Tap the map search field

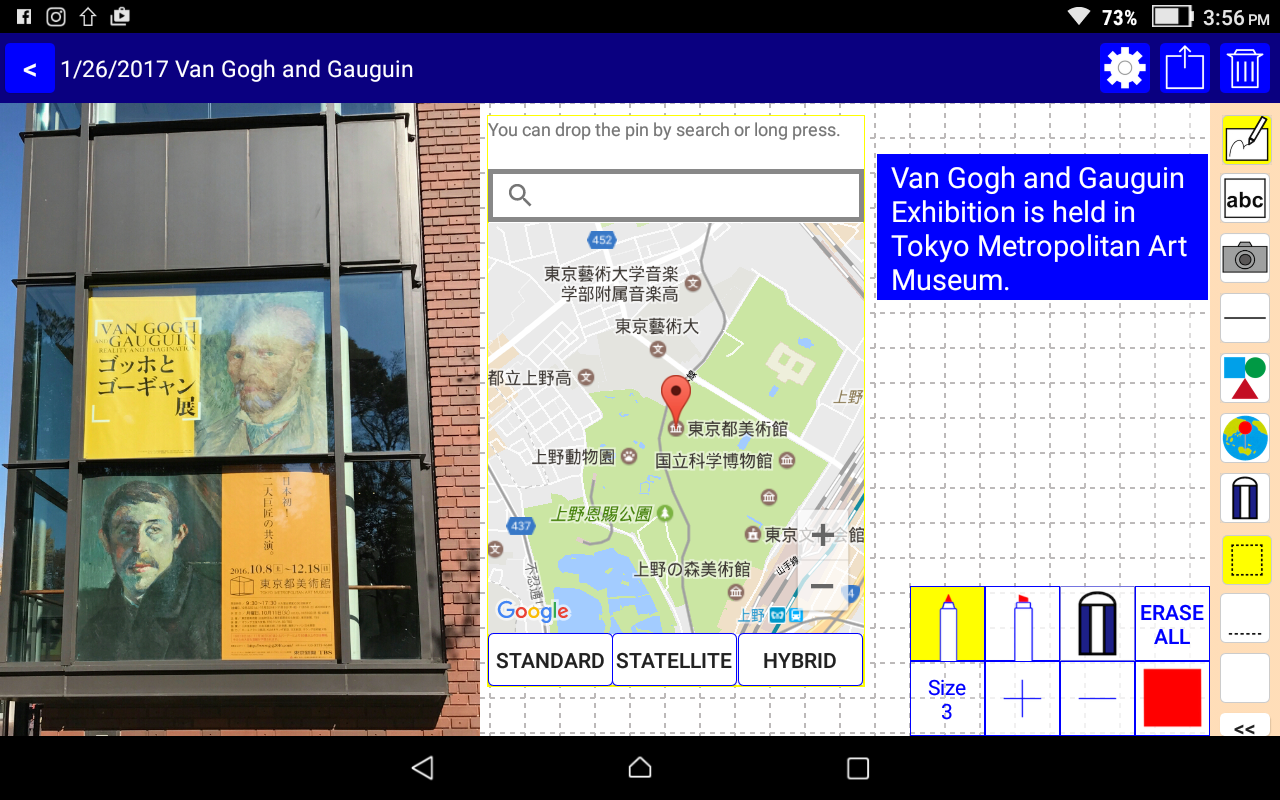pyautogui.click(x=676, y=195)
